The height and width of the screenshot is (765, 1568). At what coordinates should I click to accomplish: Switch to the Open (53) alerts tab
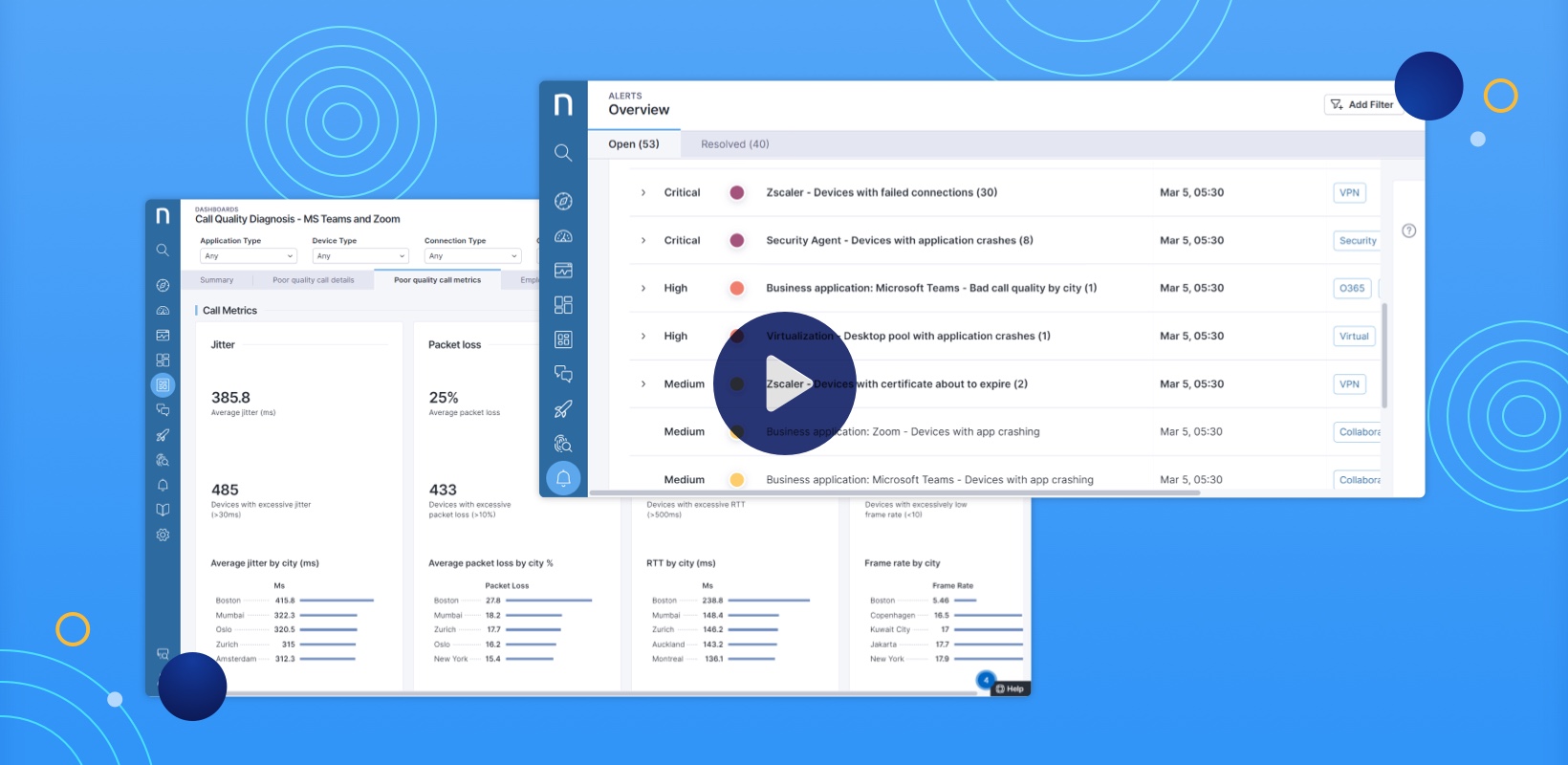(634, 144)
